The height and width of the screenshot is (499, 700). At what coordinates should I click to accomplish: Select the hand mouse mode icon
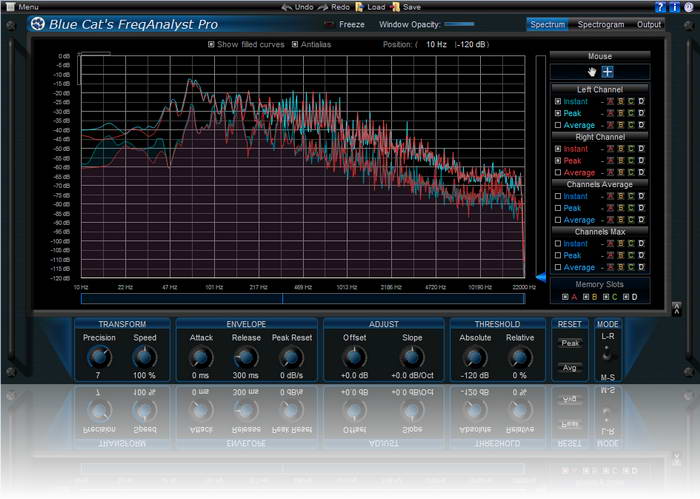tap(591, 72)
